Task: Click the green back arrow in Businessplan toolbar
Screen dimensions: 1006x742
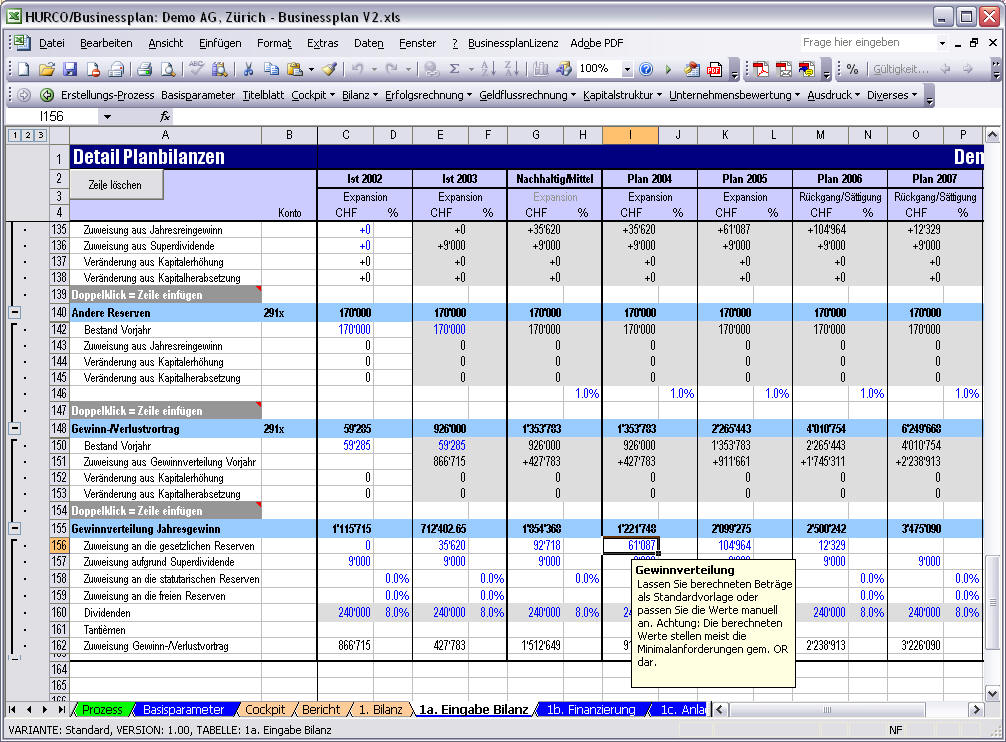Action: pos(47,95)
